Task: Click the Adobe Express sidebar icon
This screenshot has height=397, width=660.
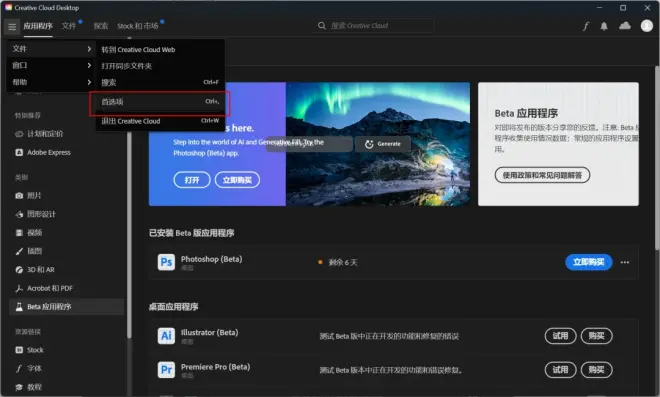Action: click(19, 152)
